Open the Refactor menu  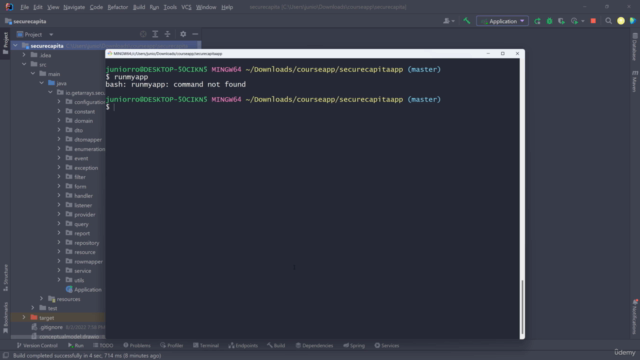click(x=118, y=7)
